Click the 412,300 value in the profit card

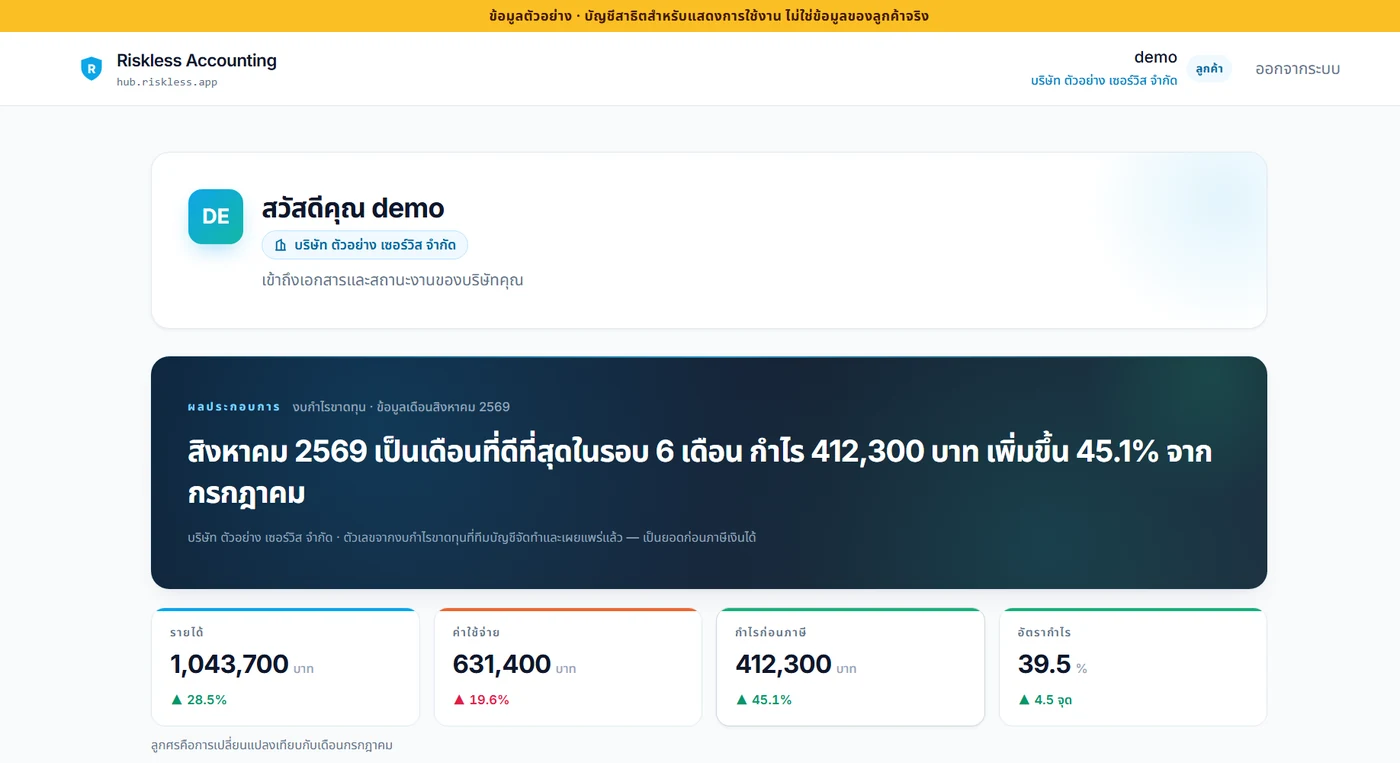784,664
